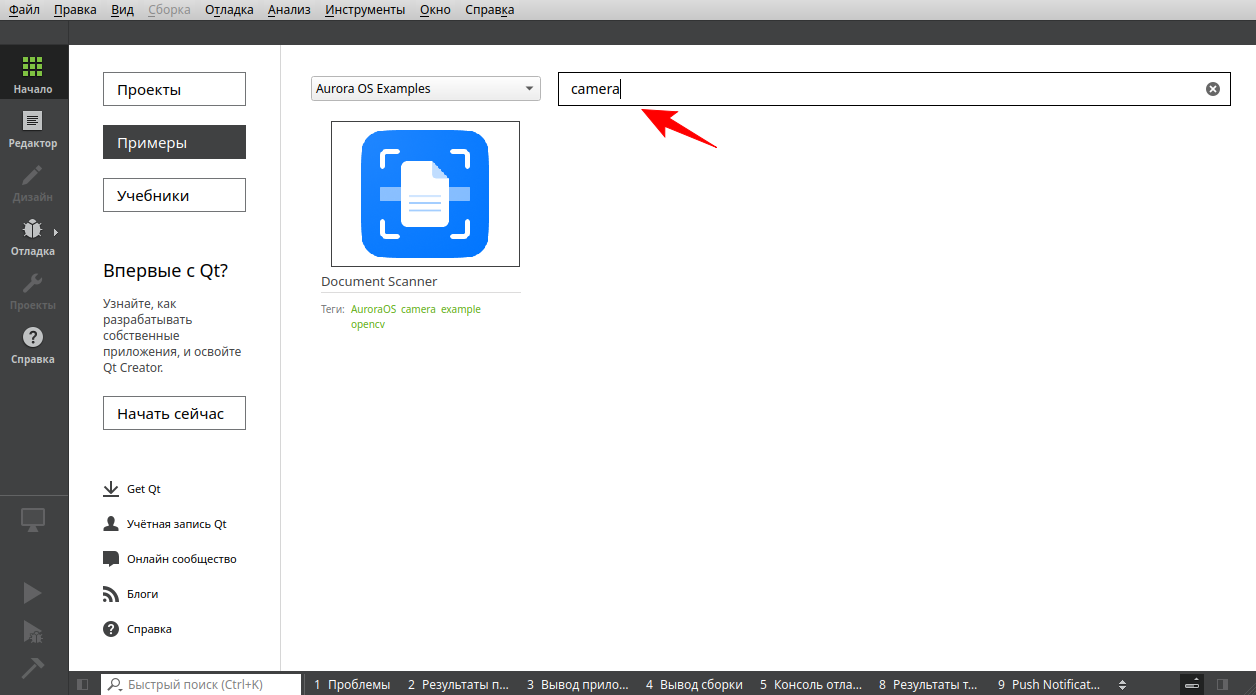
Task: Open the Вид menu
Action: click(122, 10)
